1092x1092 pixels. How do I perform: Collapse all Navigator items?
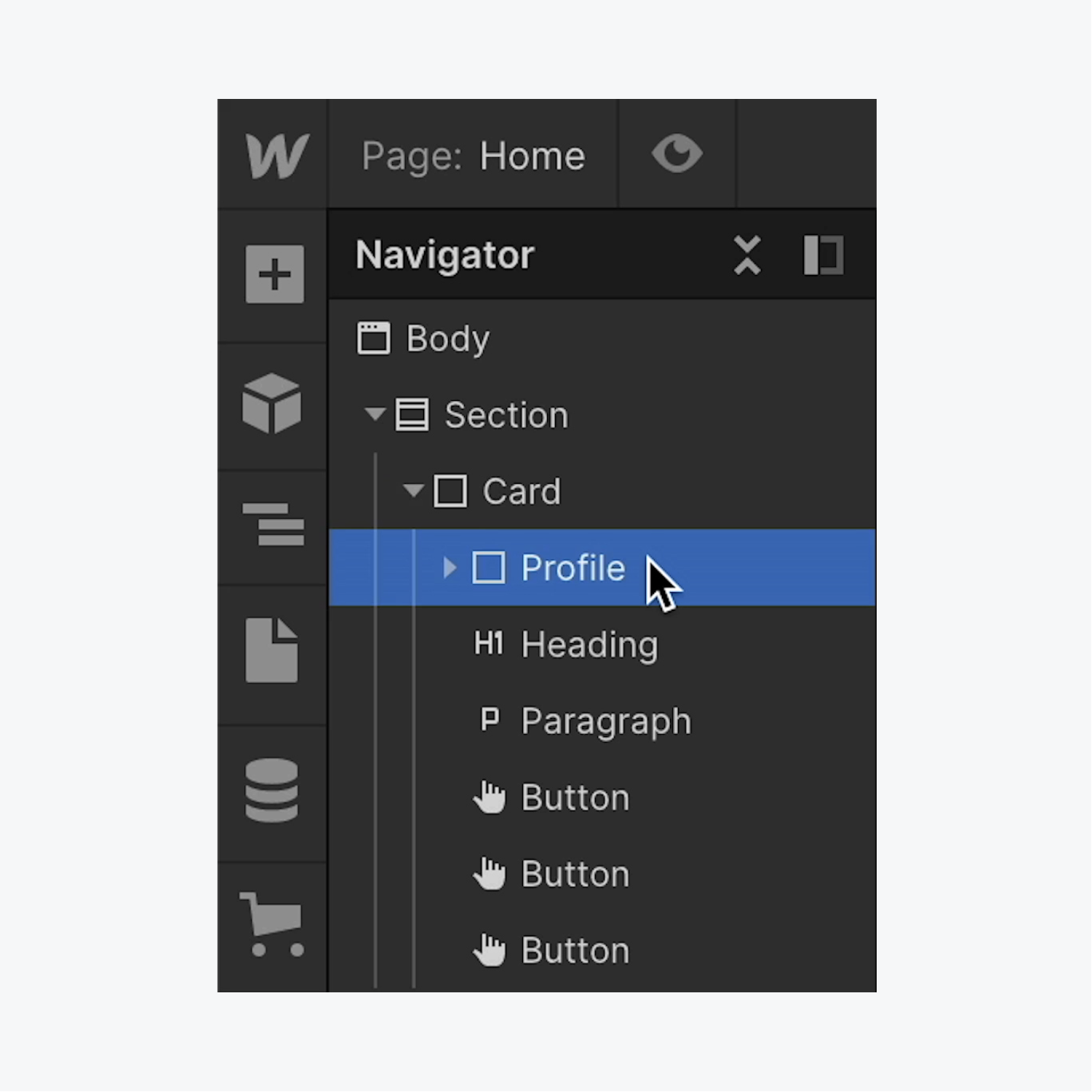click(x=747, y=255)
